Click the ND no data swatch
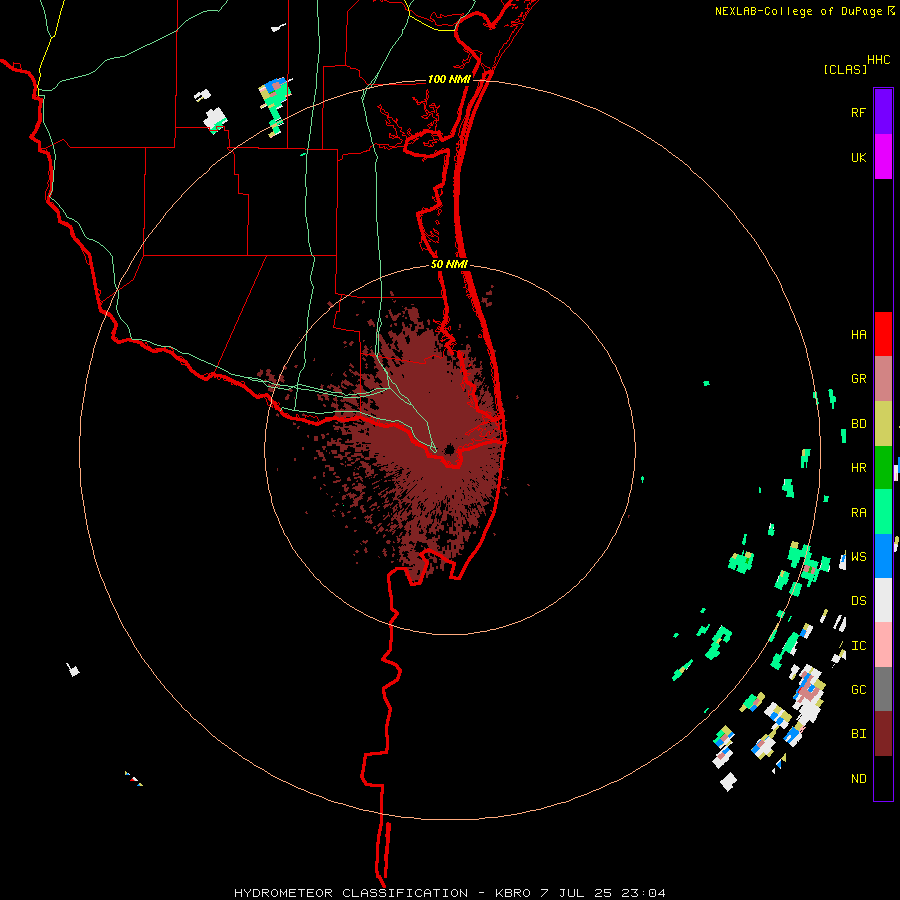 point(883,778)
